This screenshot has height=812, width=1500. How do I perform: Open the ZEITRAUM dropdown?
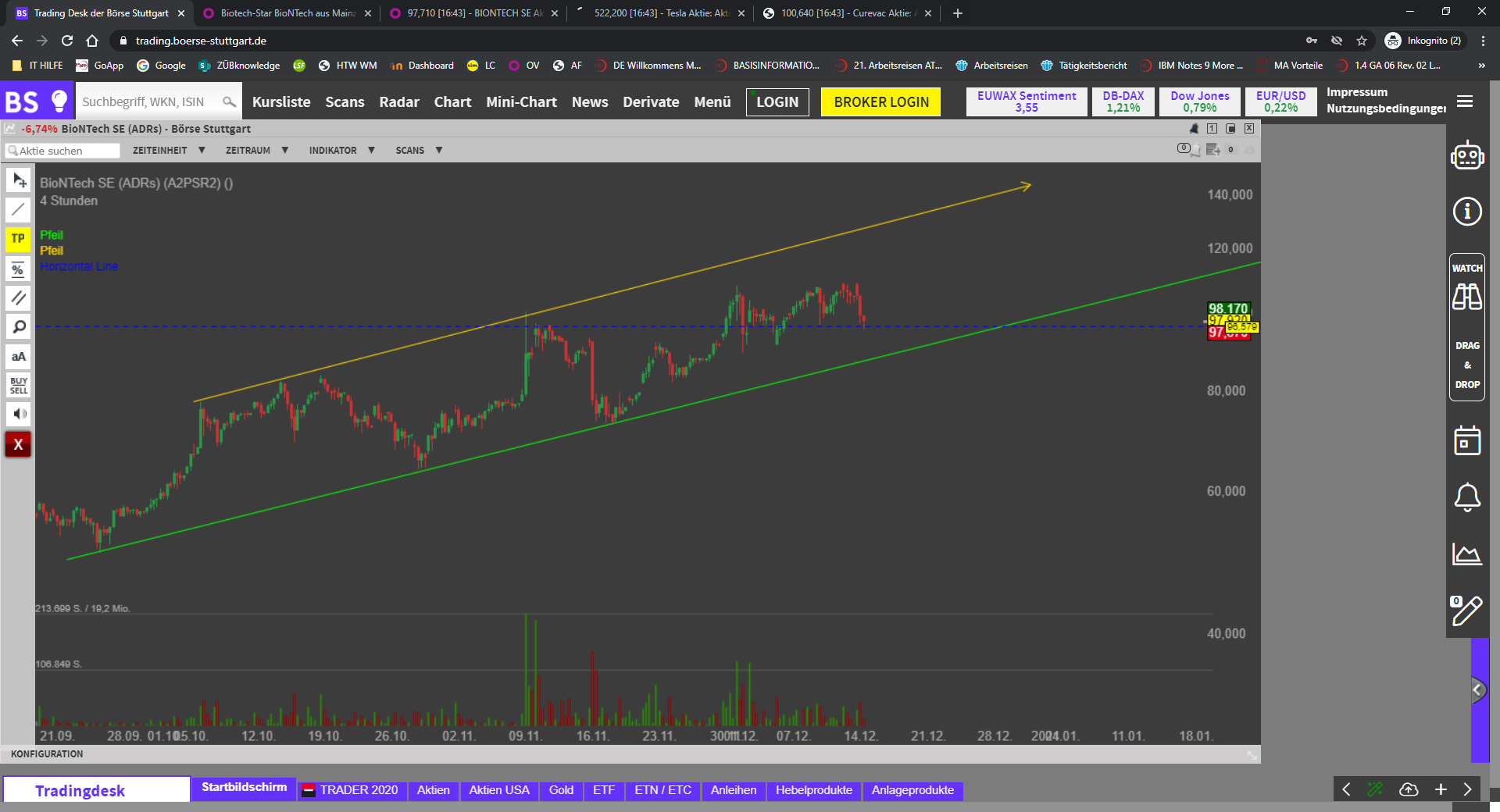[257, 150]
